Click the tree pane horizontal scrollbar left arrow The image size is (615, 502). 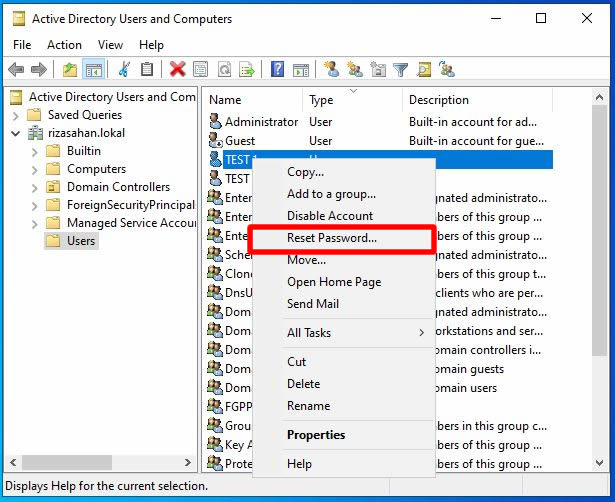click(x=13, y=462)
